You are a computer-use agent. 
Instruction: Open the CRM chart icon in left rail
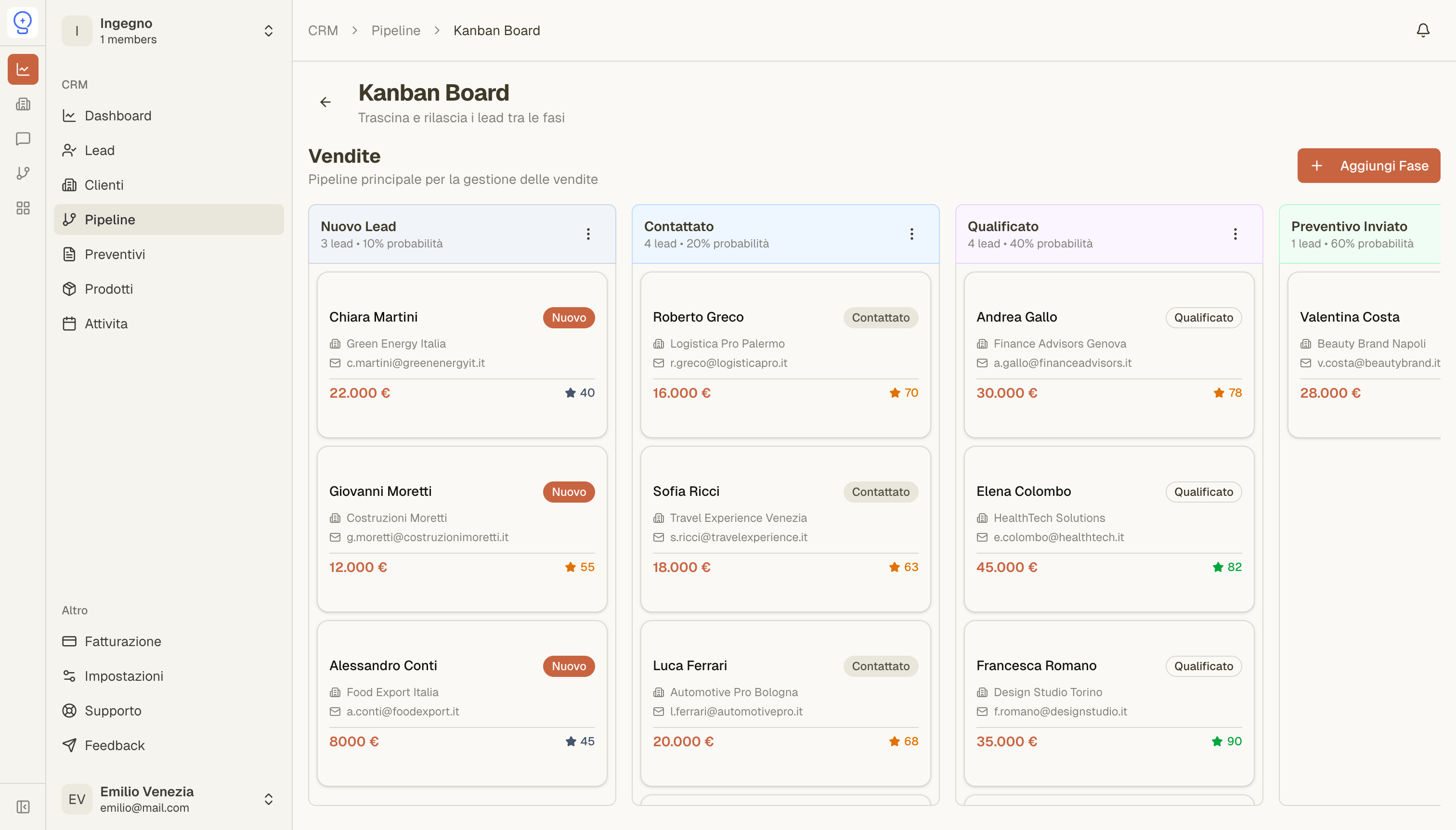[23, 69]
